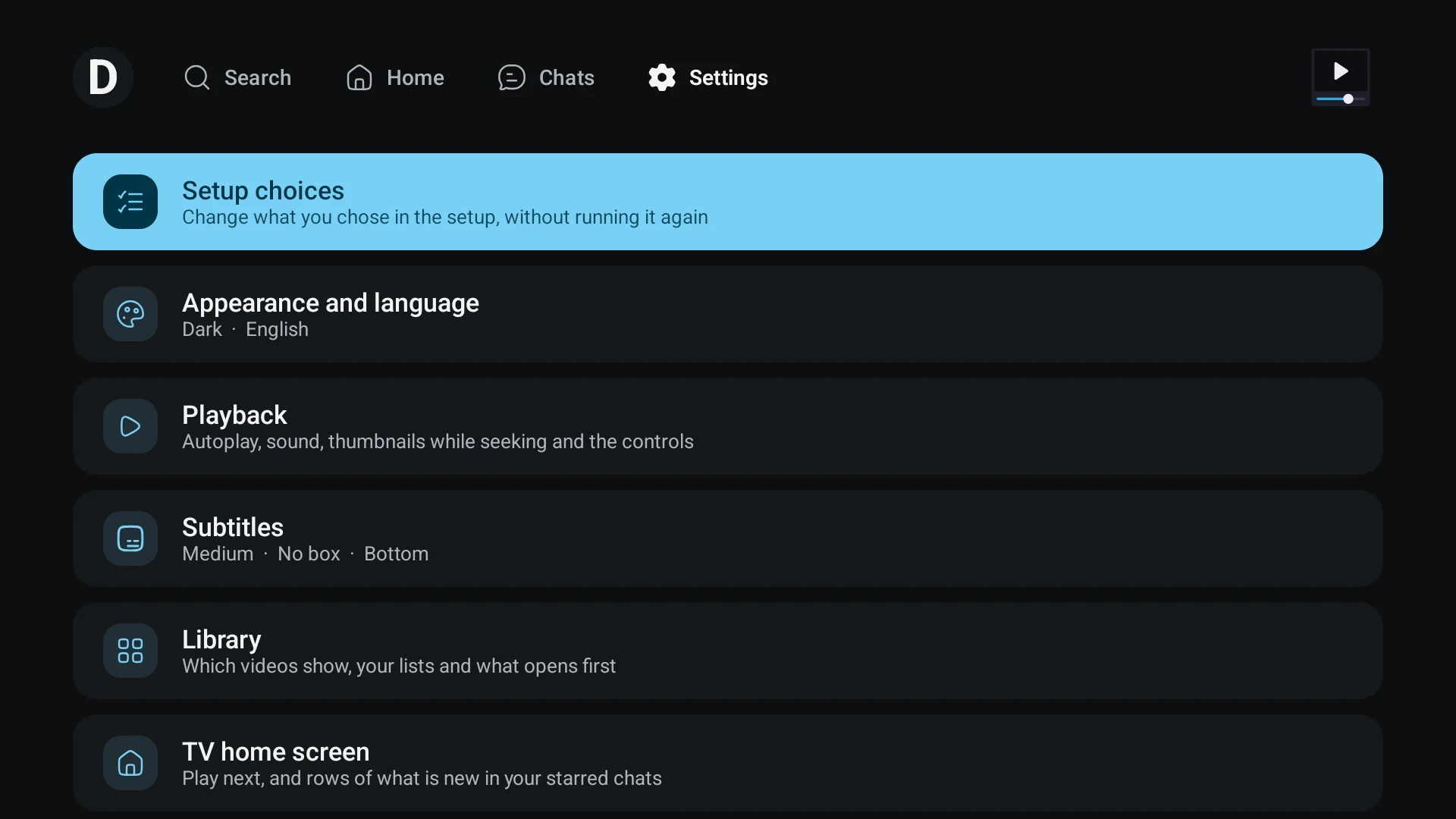
Task: Open the D profile avatar
Action: [103, 77]
